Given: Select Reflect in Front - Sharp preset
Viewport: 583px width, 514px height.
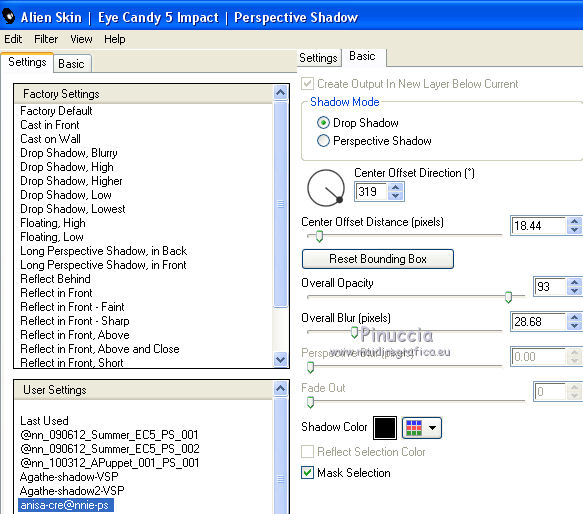Looking at the screenshot, I should (x=75, y=321).
